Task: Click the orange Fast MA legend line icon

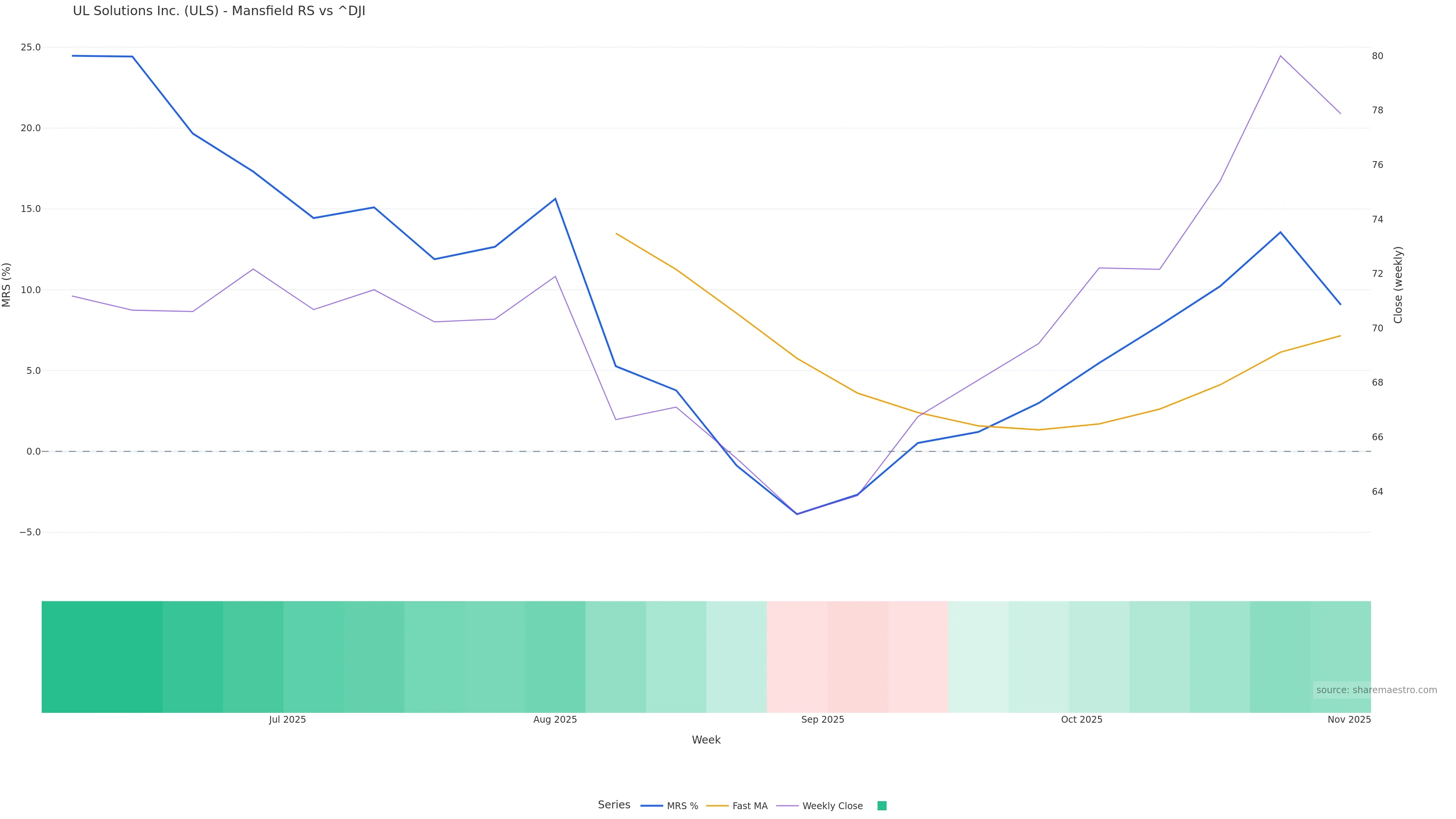Action: (x=717, y=806)
